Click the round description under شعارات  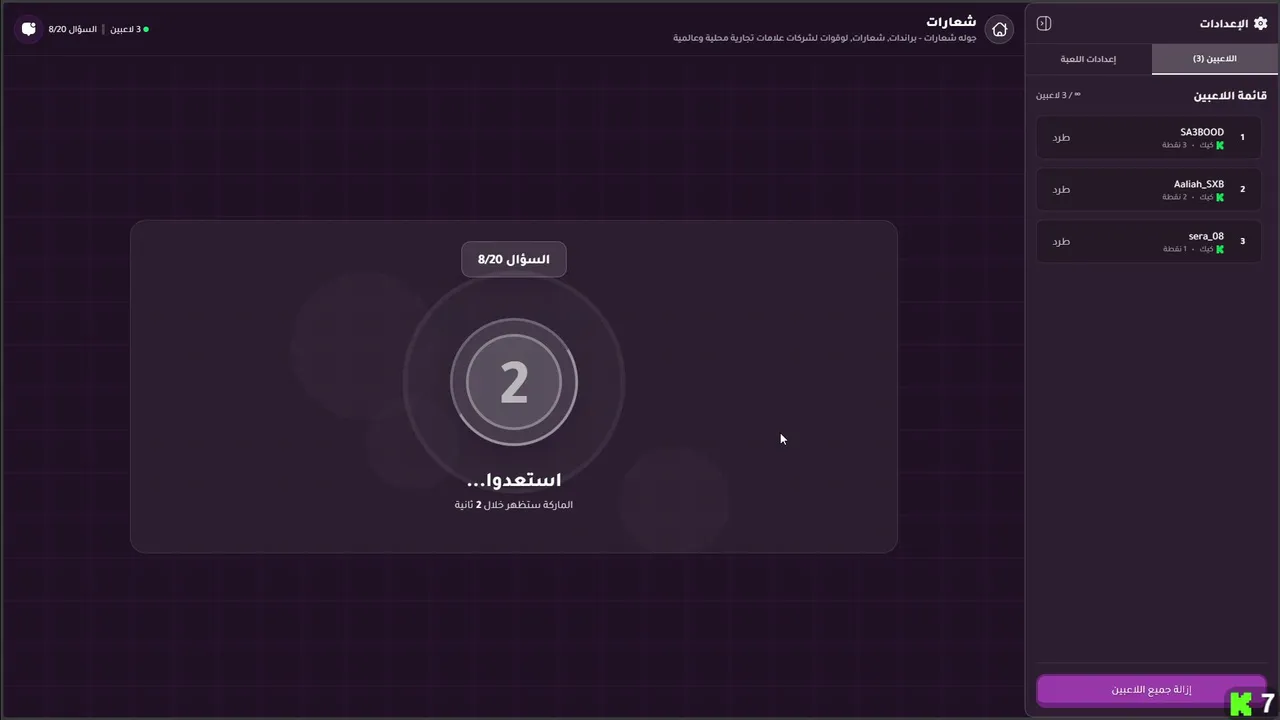pyautogui.click(x=825, y=38)
